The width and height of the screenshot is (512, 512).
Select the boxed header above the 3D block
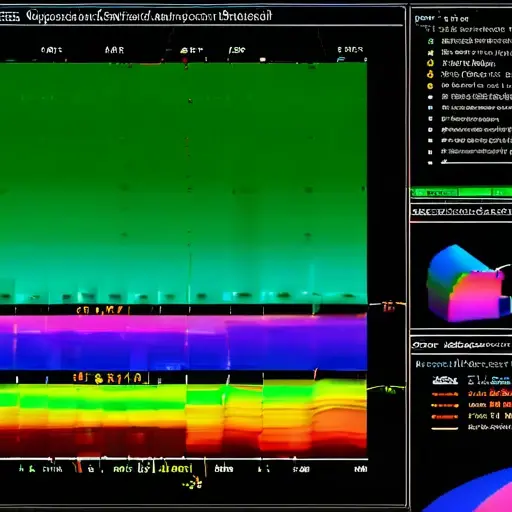tap(462, 211)
